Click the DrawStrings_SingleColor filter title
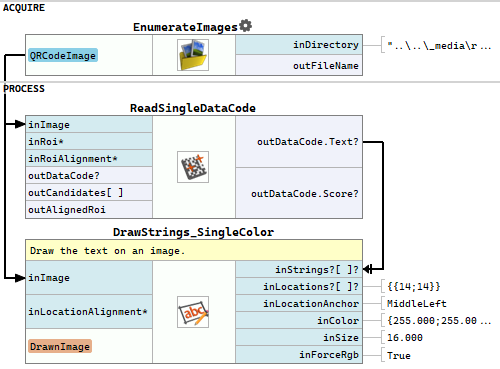 pyautogui.click(x=194, y=232)
